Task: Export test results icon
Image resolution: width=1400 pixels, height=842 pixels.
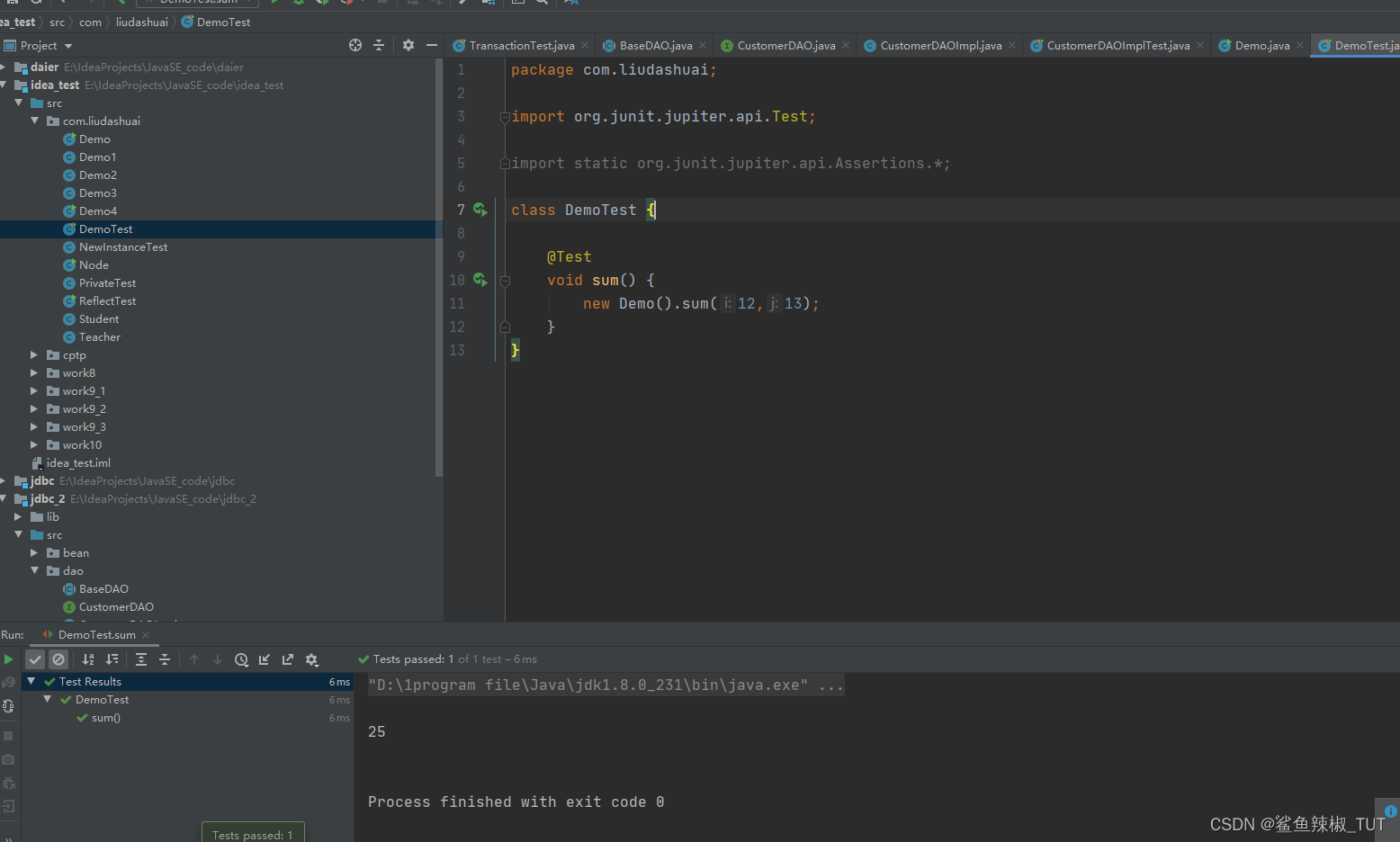Action: [288, 659]
